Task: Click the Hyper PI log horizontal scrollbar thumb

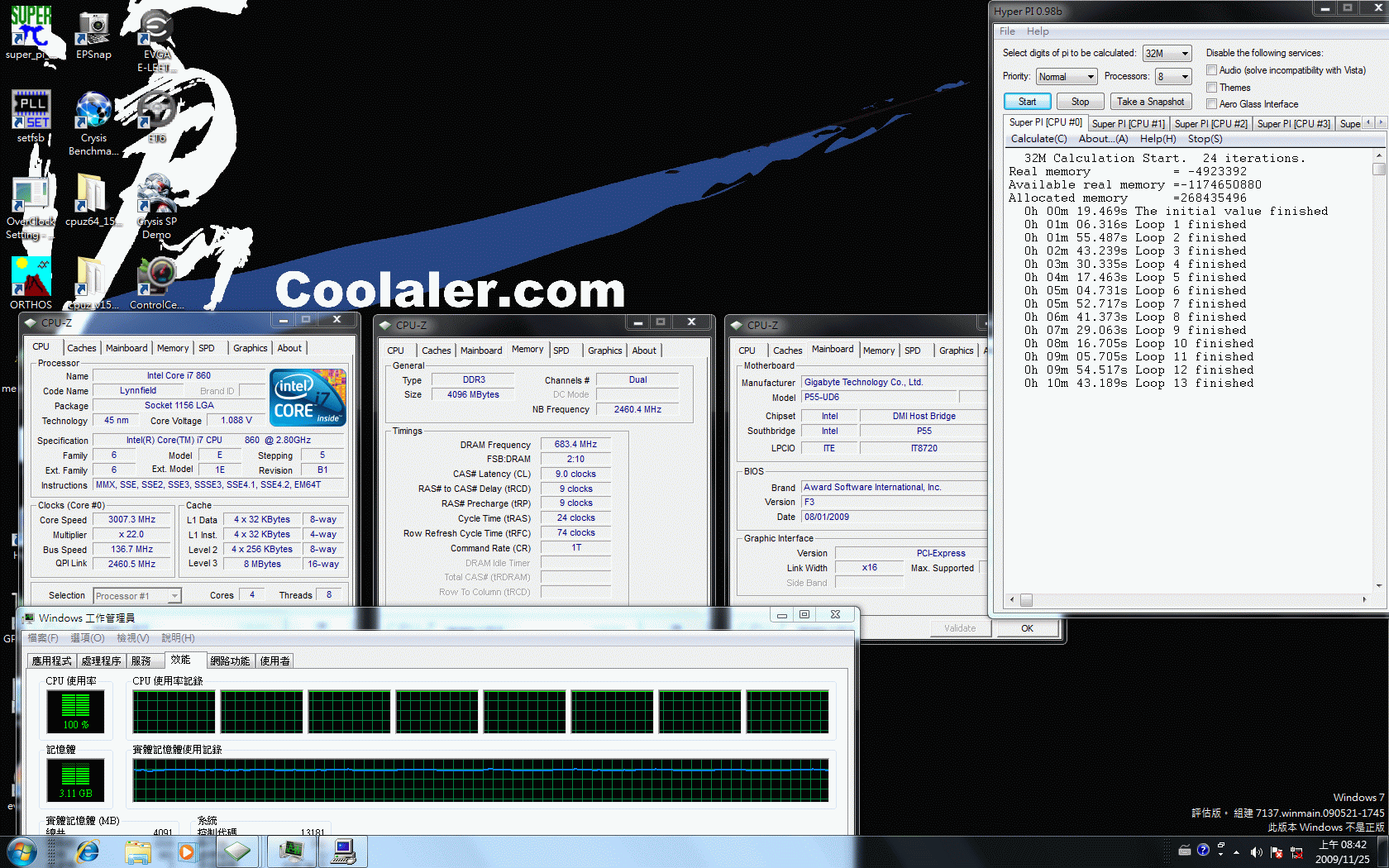Action: 1026,600
